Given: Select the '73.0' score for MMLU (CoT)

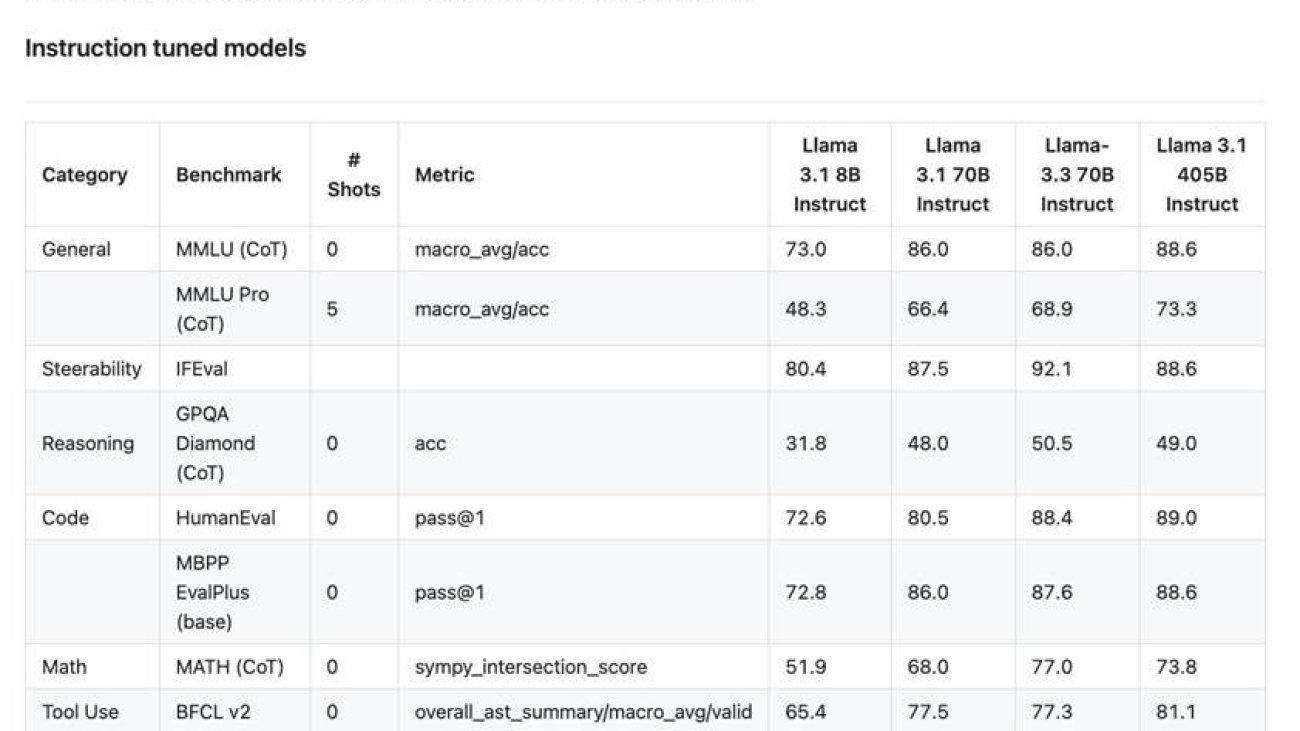Looking at the screenshot, I should click(x=806, y=249).
